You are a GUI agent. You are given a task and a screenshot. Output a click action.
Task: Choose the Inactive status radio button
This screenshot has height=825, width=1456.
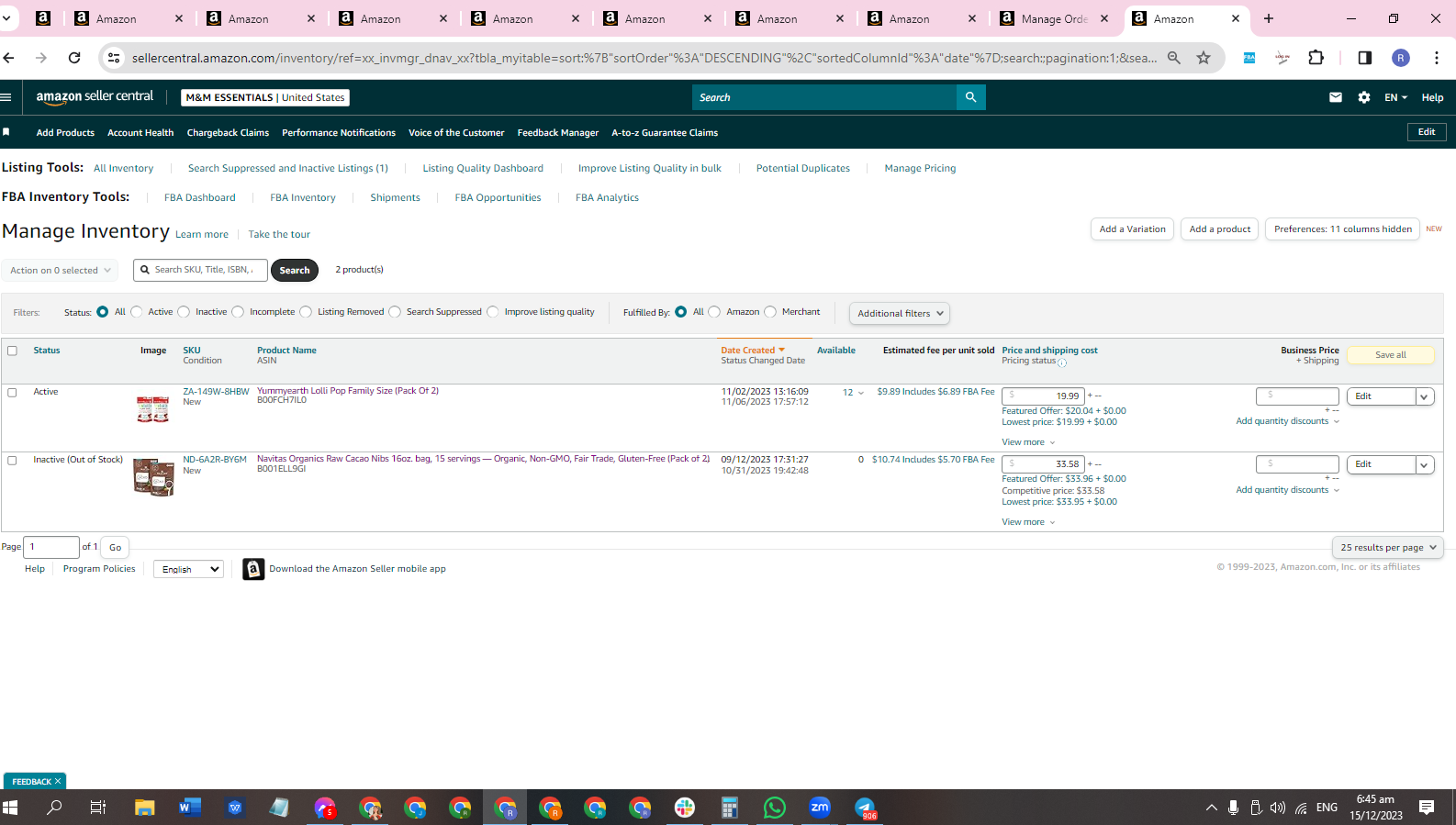(184, 312)
